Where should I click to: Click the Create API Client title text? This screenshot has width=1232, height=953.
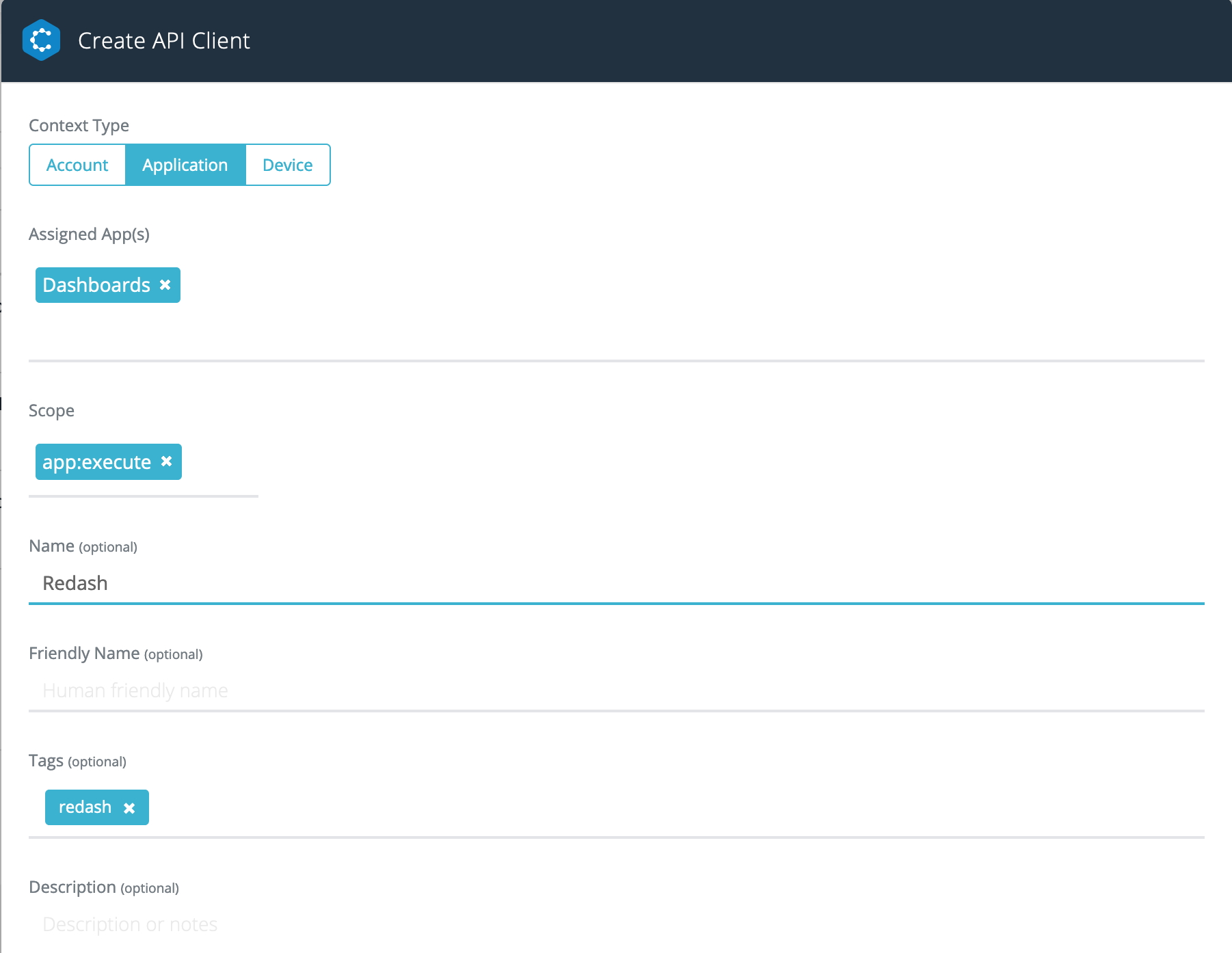pos(163,40)
